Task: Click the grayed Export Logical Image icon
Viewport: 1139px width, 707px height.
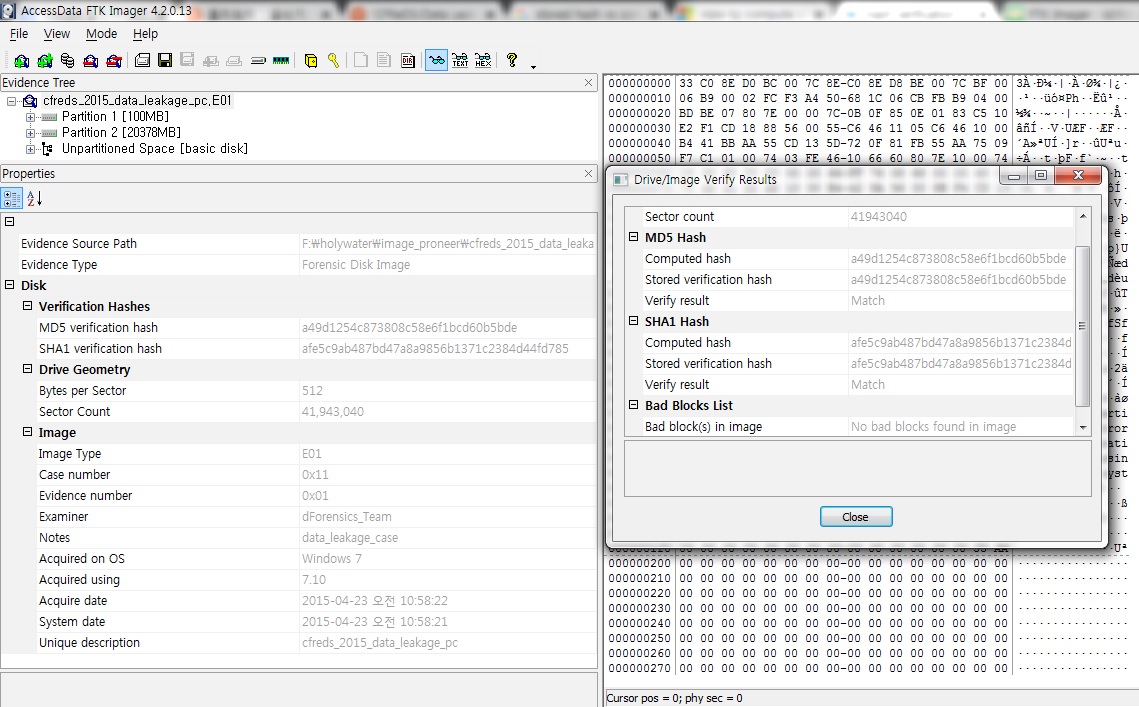Action: [187, 60]
